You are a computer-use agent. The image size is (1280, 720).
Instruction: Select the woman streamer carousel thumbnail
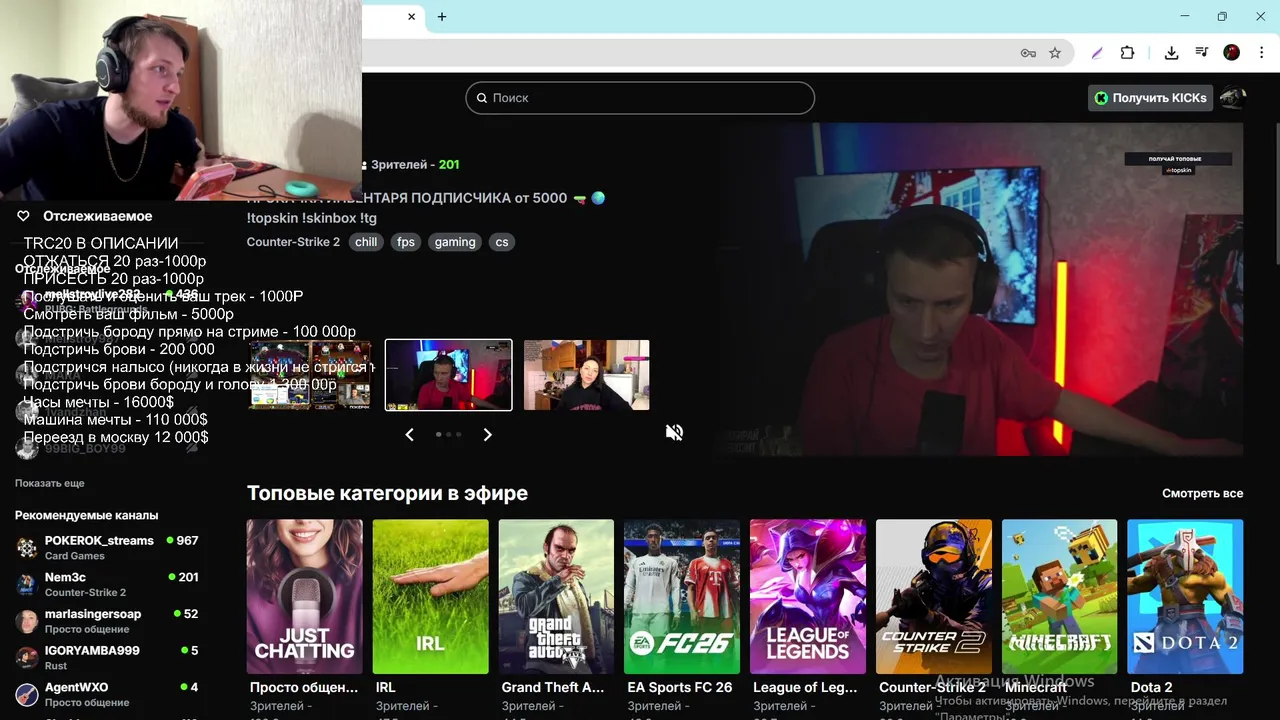coord(587,375)
